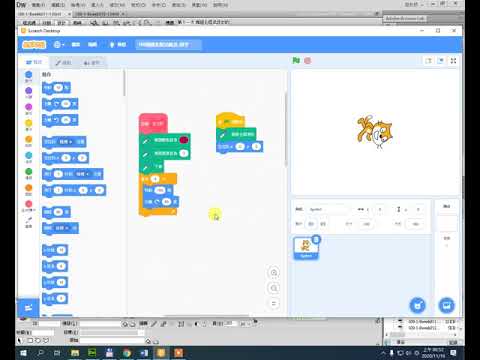This screenshot has width=480, height=360.
Task: Switch to the Sounds tab
Action: click(92, 63)
